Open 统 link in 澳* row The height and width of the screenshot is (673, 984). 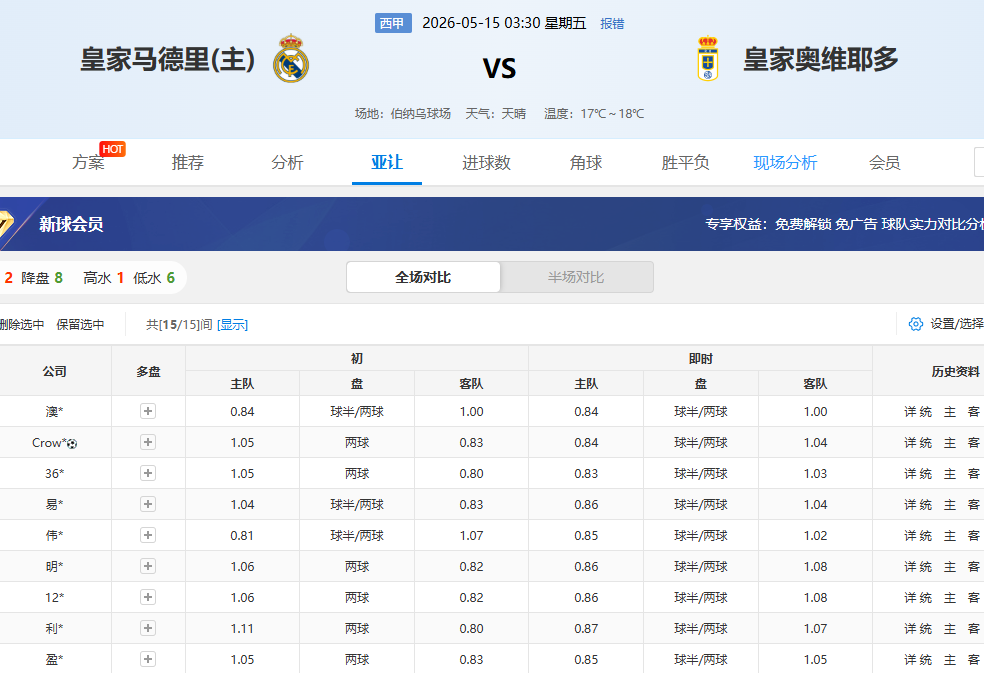click(926, 412)
